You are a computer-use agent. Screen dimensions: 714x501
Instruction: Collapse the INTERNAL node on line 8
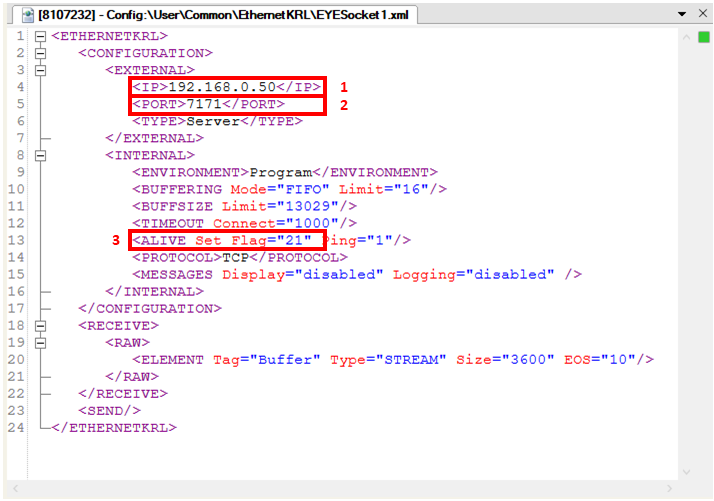[41, 156]
